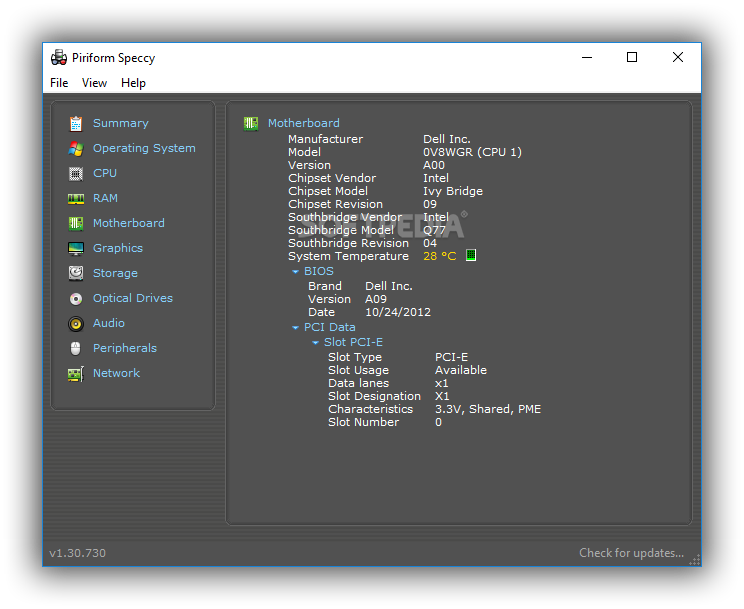The height and width of the screenshot is (609, 744).
Task: Click the version number v1.30.730
Action: pos(77,553)
